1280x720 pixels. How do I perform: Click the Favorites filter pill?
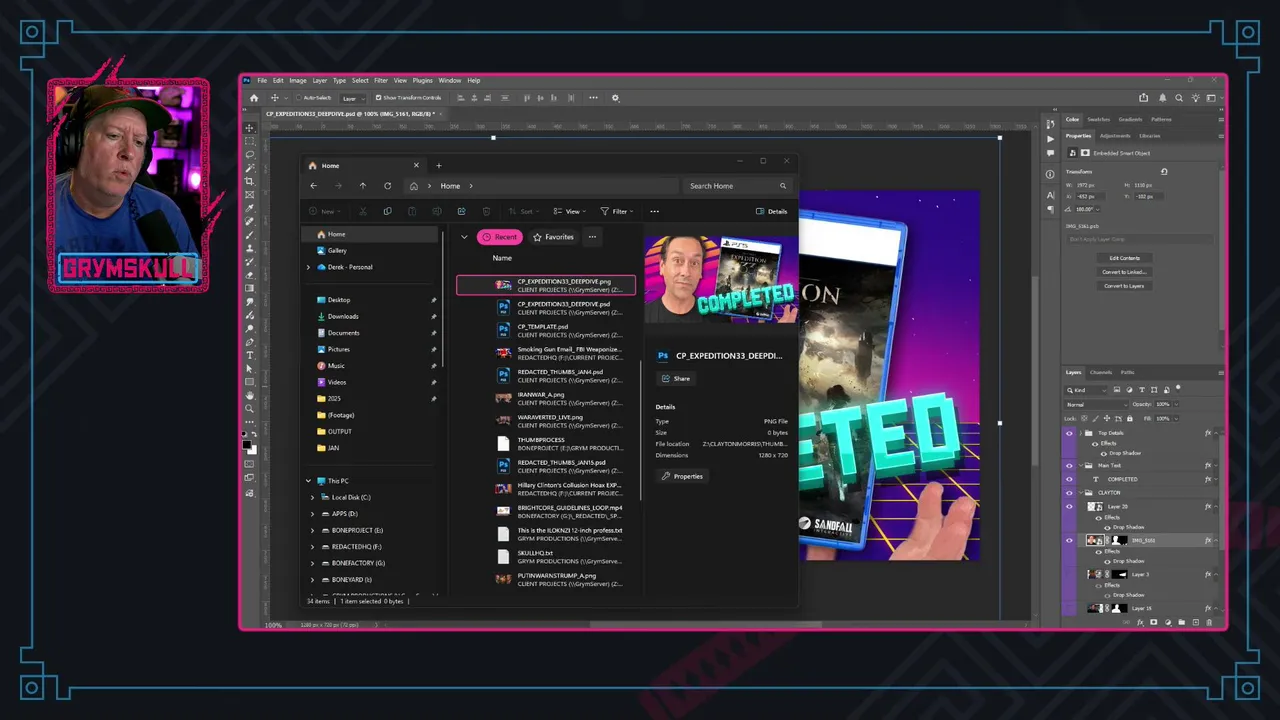553,237
